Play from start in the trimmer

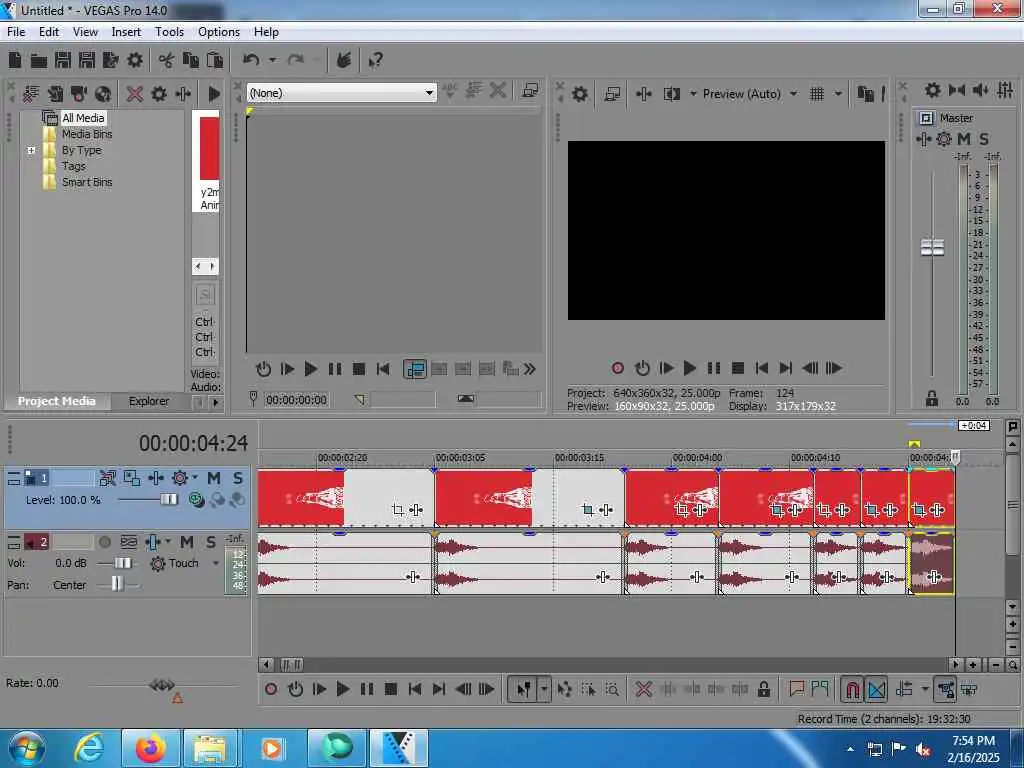click(287, 370)
